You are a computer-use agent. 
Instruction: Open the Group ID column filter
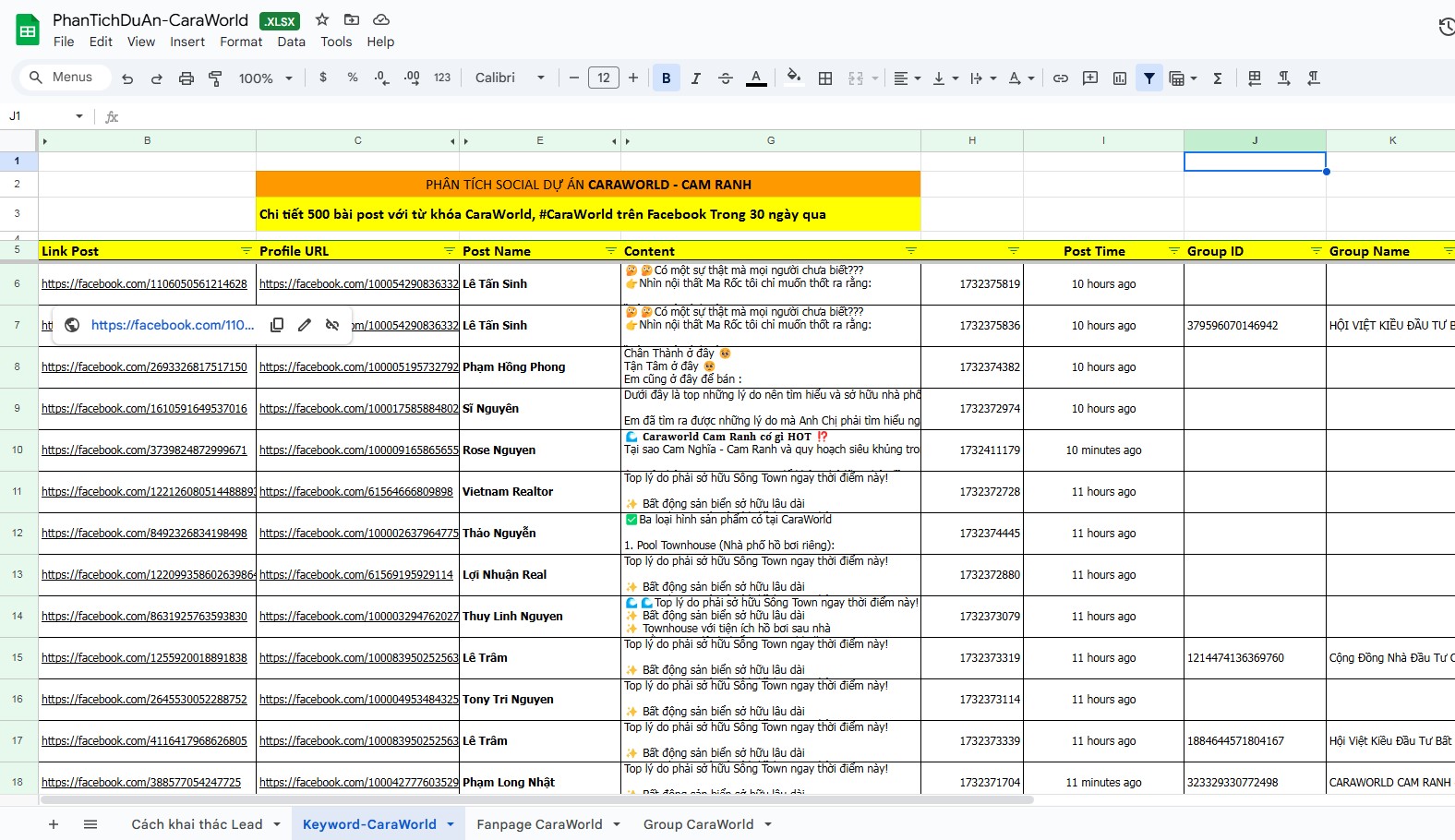pos(1317,251)
